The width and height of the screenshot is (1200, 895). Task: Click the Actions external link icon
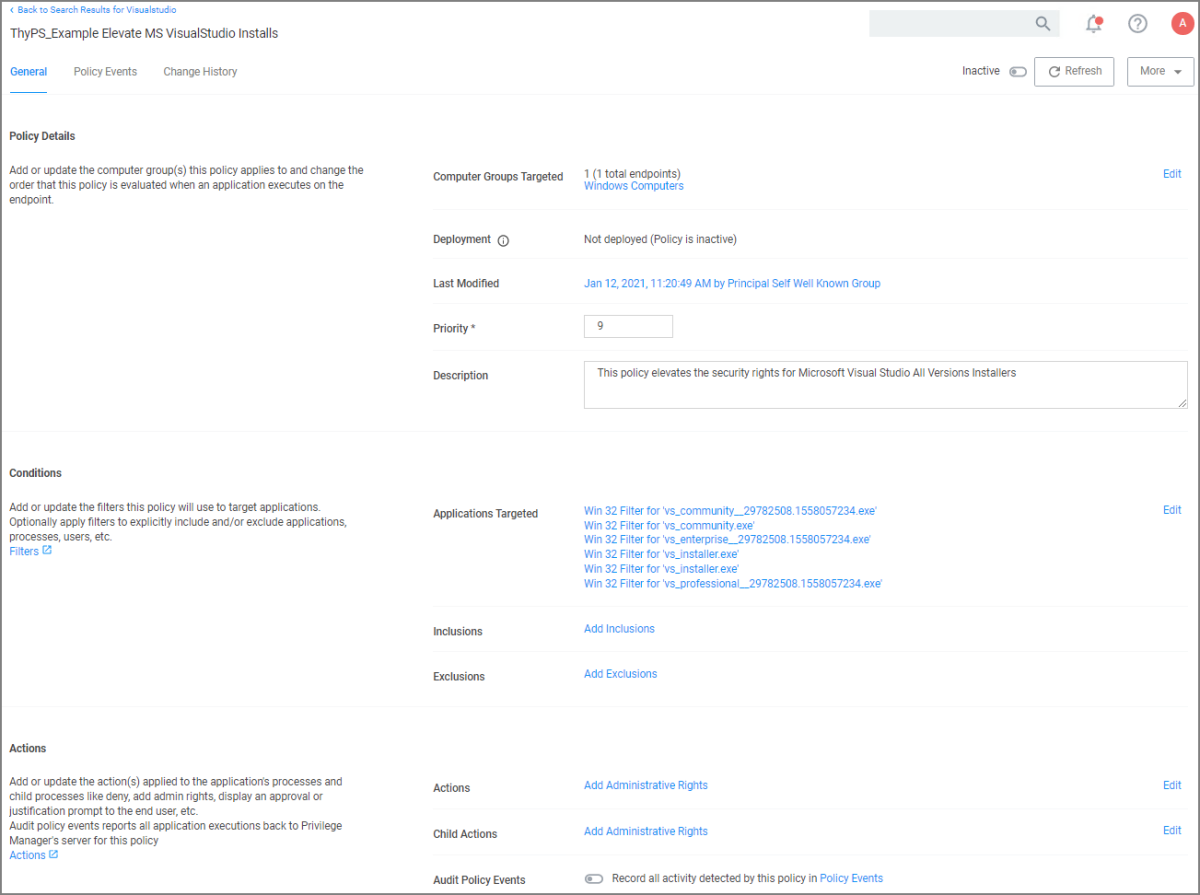coord(53,854)
